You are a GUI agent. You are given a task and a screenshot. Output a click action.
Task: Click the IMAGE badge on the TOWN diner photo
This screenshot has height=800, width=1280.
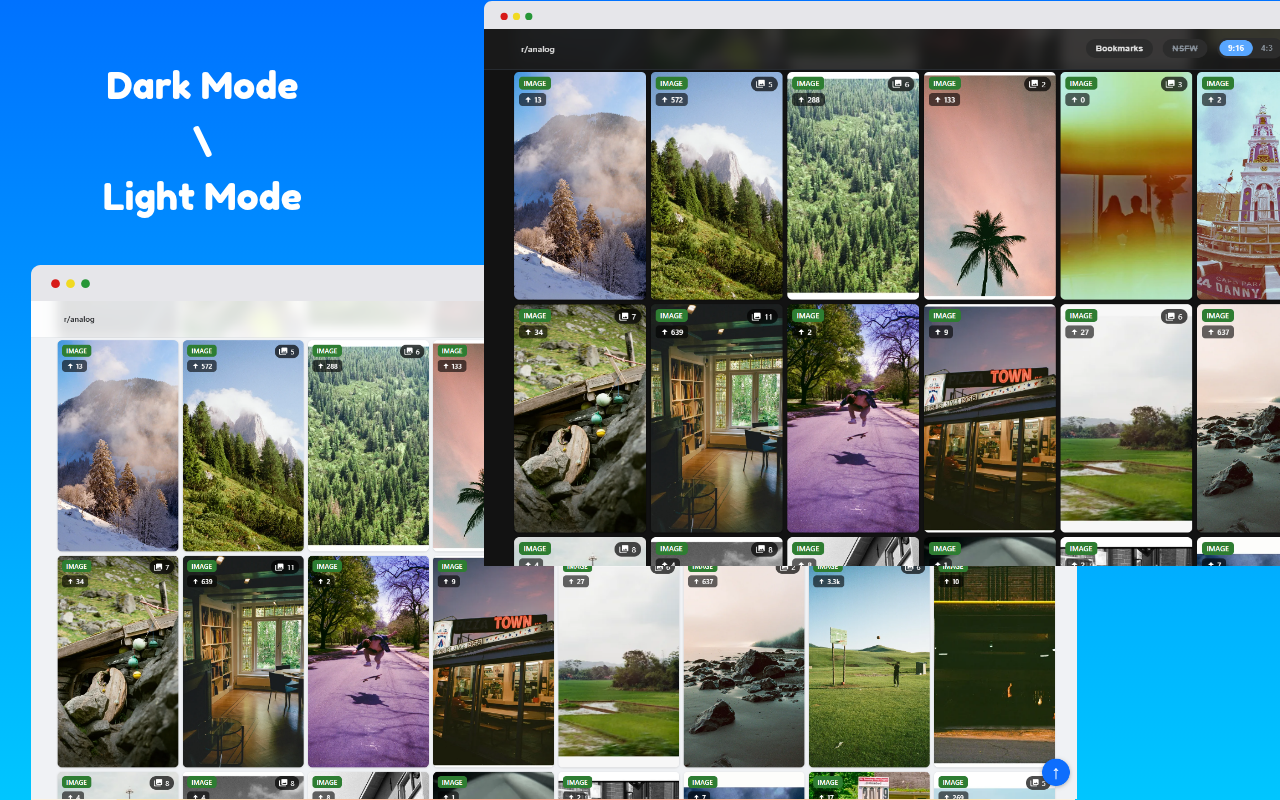coord(944,315)
